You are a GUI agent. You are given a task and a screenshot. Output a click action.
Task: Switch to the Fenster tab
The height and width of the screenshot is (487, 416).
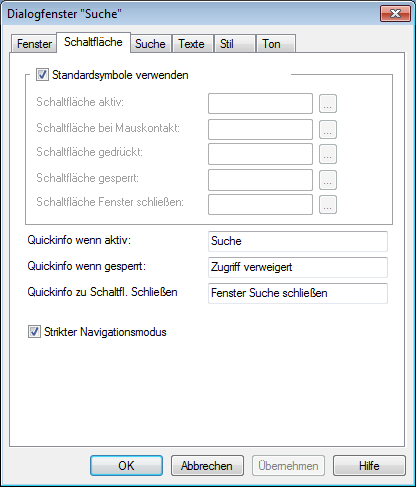pos(34,44)
